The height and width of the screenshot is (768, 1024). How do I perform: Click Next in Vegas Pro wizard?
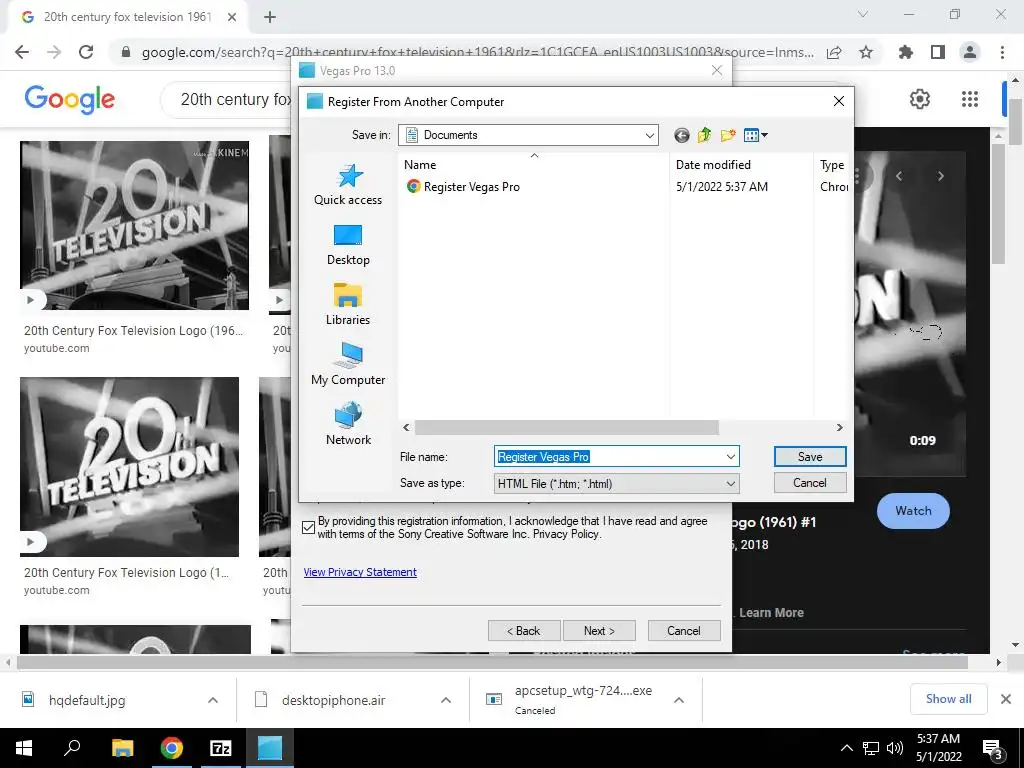point(599,631)
